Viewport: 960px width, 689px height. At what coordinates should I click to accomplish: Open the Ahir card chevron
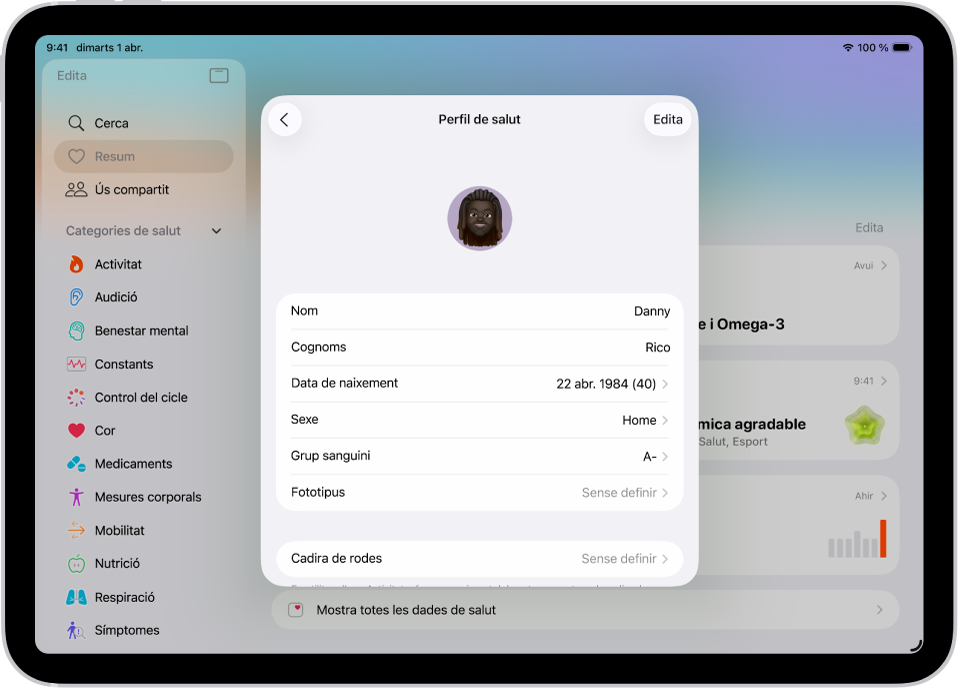point(883,496)
